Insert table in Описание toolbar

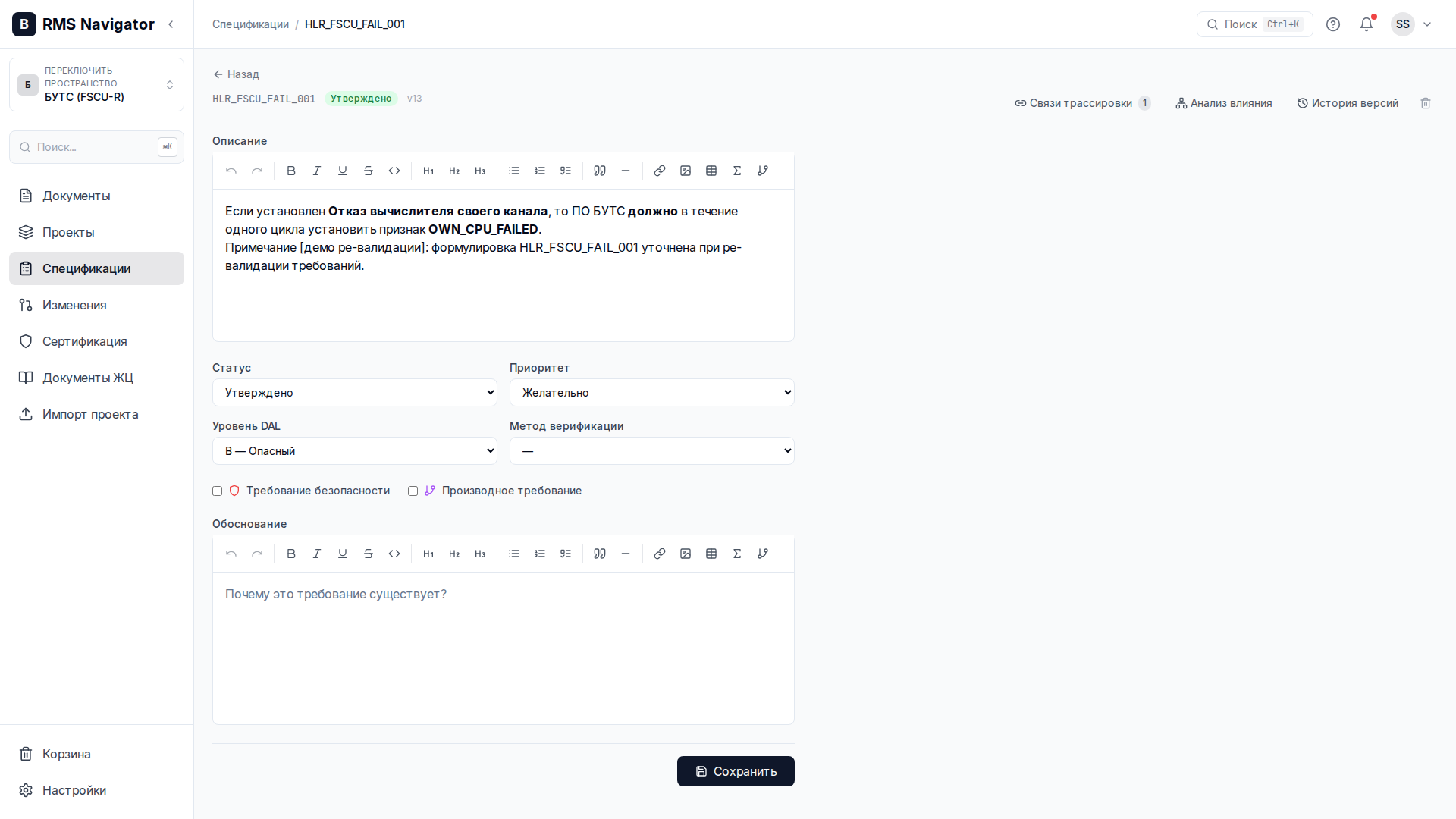pyautogui.click(x=711, y=171)
